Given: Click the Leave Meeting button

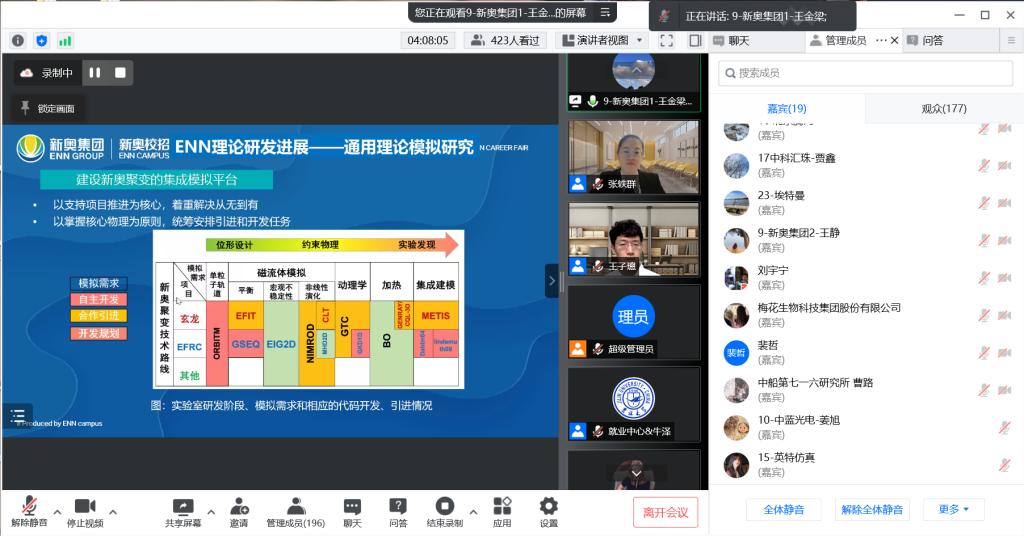Looking at the screenshot, I should (x=665, y=512).
